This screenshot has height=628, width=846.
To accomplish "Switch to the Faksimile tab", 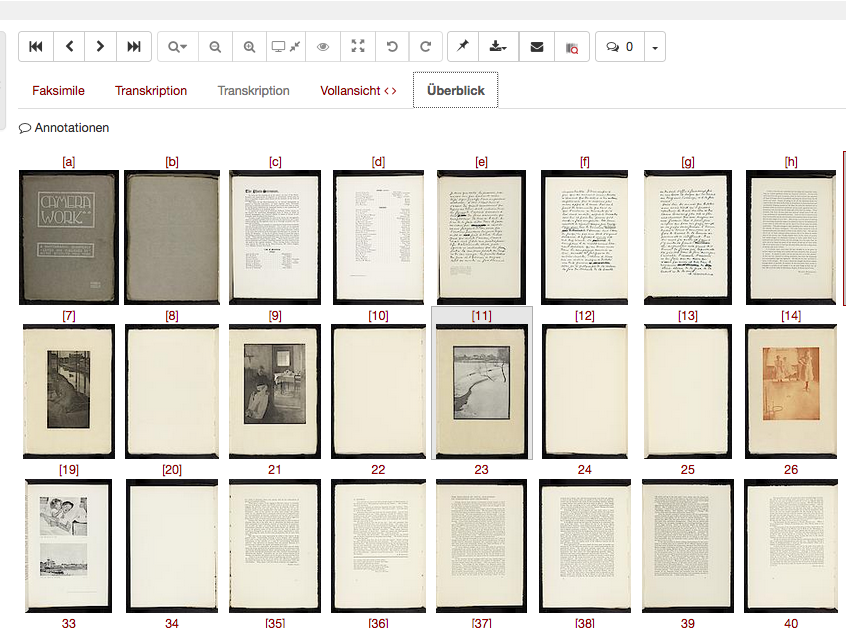I will pos(58,91).
